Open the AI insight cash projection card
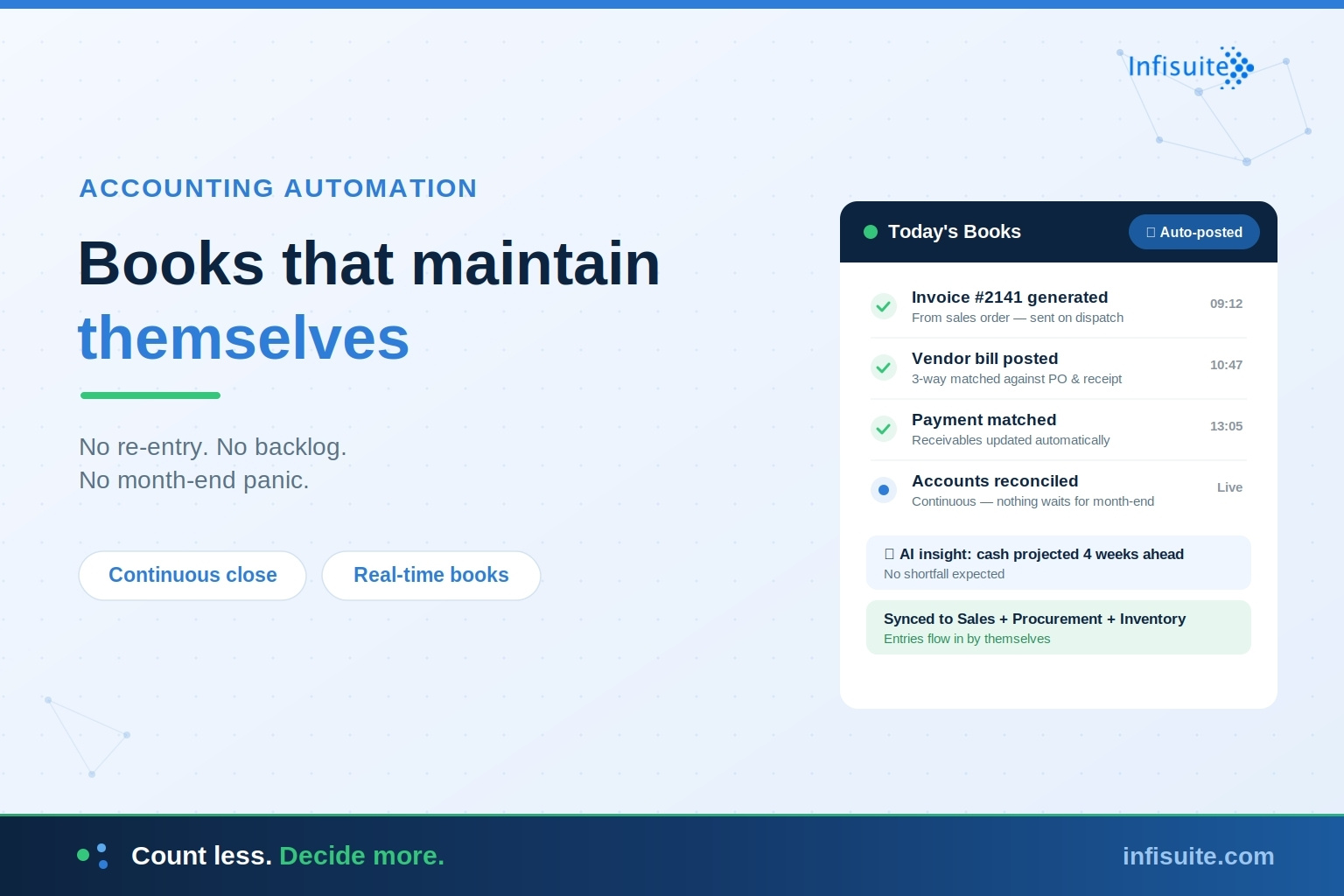Image resolution: width=1344 pixels, height=896 pixels. (1059, 563)
